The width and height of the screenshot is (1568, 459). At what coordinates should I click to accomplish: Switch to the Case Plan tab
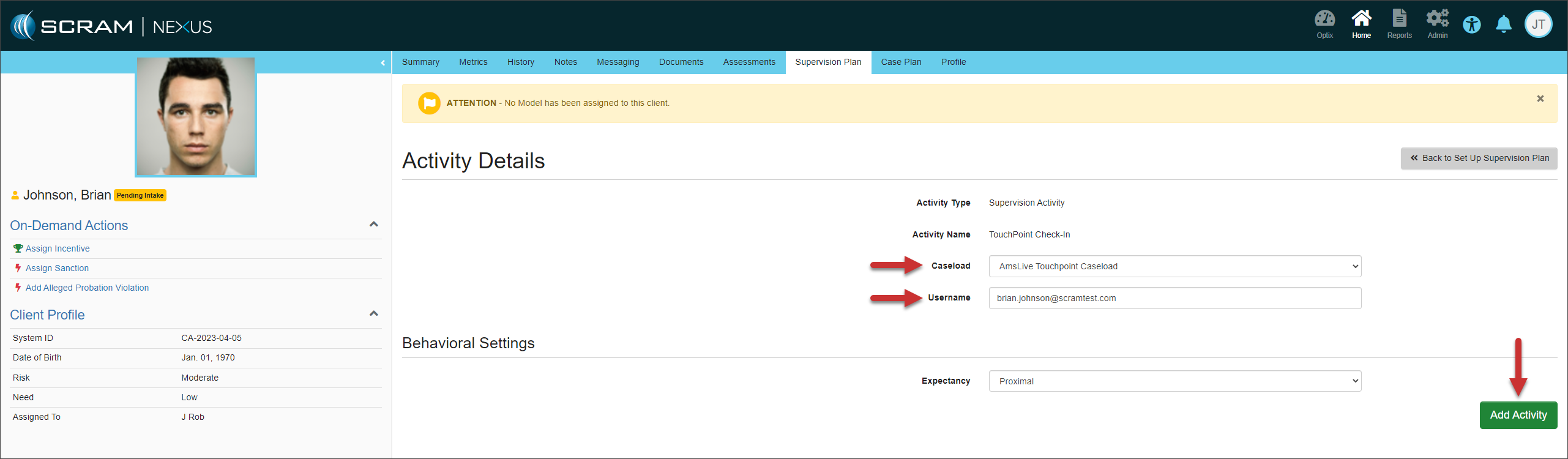901,62
